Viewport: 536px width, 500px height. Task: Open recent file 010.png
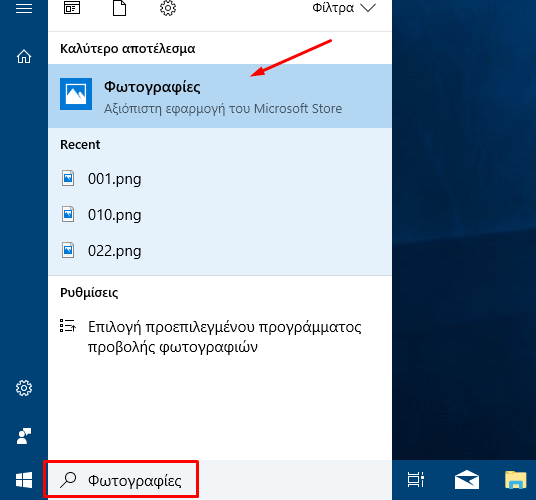click(x=220, y=215)
